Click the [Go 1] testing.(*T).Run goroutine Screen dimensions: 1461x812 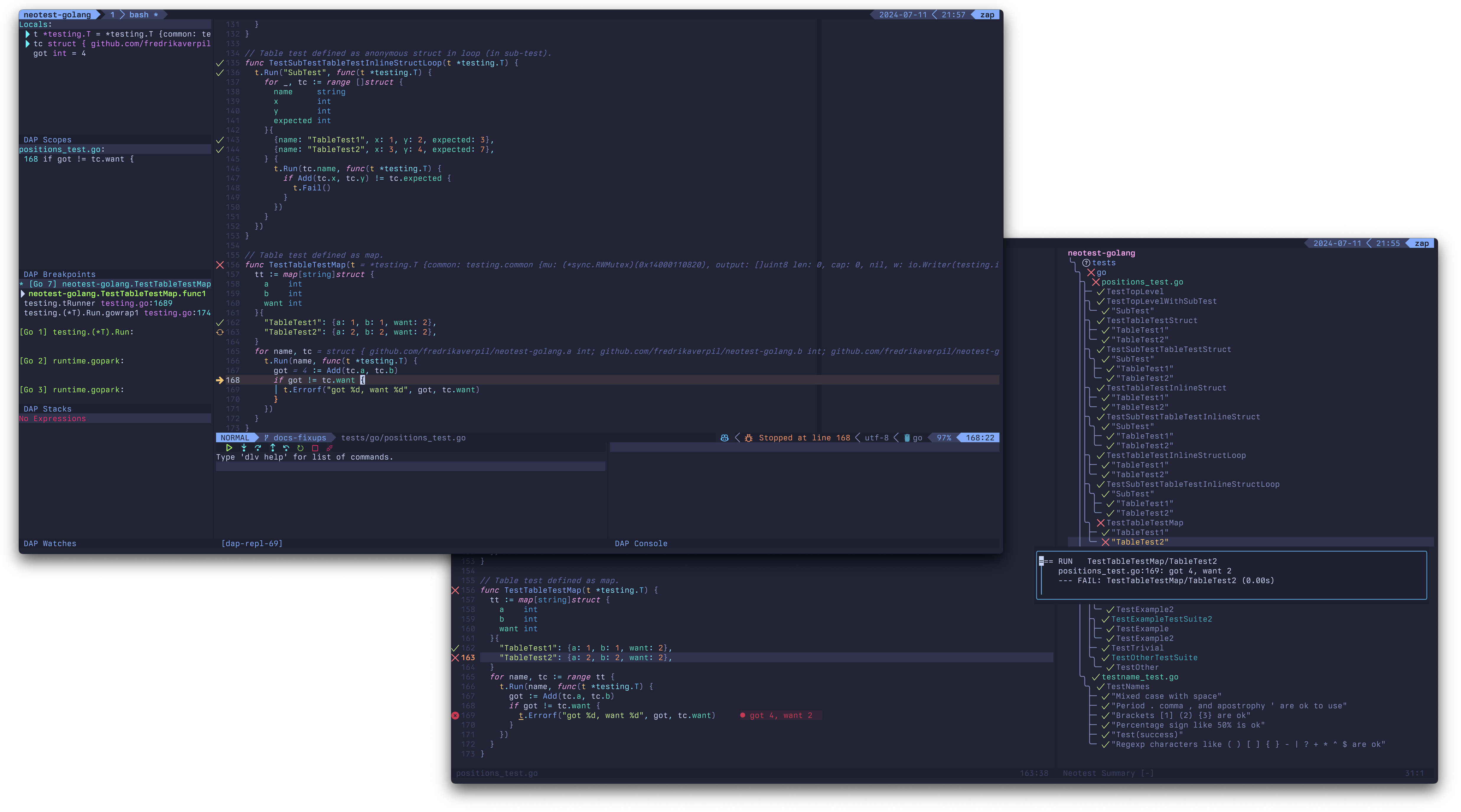pyautogui.click(x=76, y=332)
